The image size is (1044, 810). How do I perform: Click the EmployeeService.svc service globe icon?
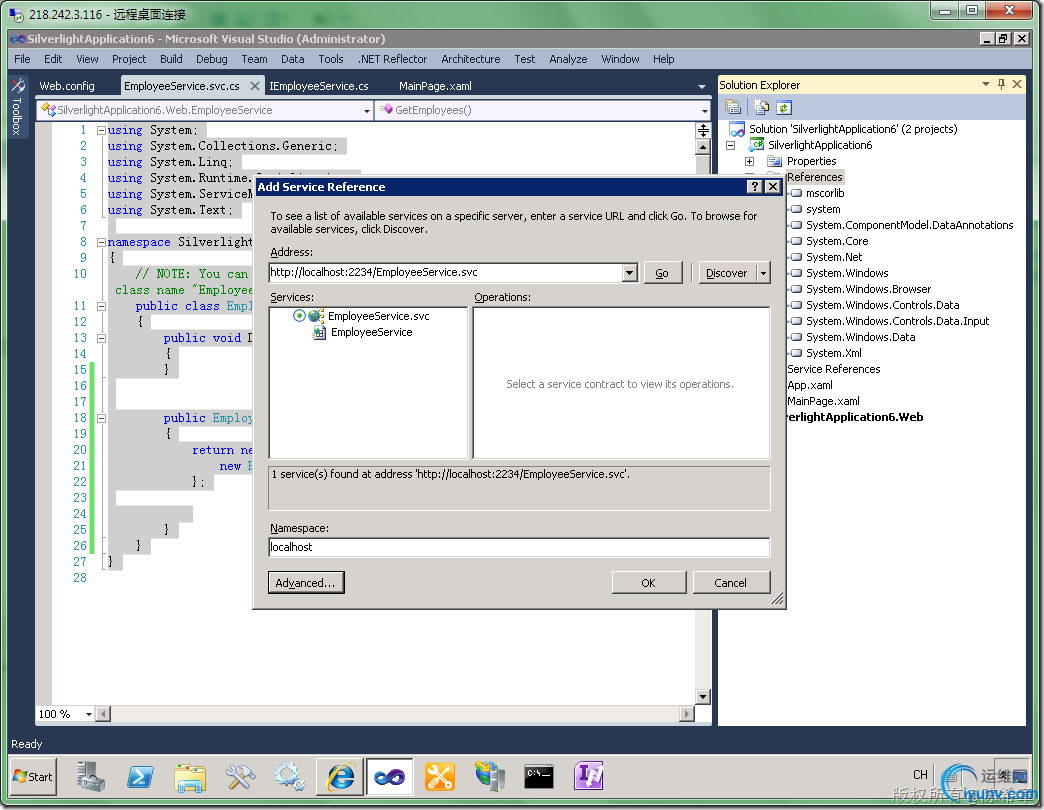[316, 316]
